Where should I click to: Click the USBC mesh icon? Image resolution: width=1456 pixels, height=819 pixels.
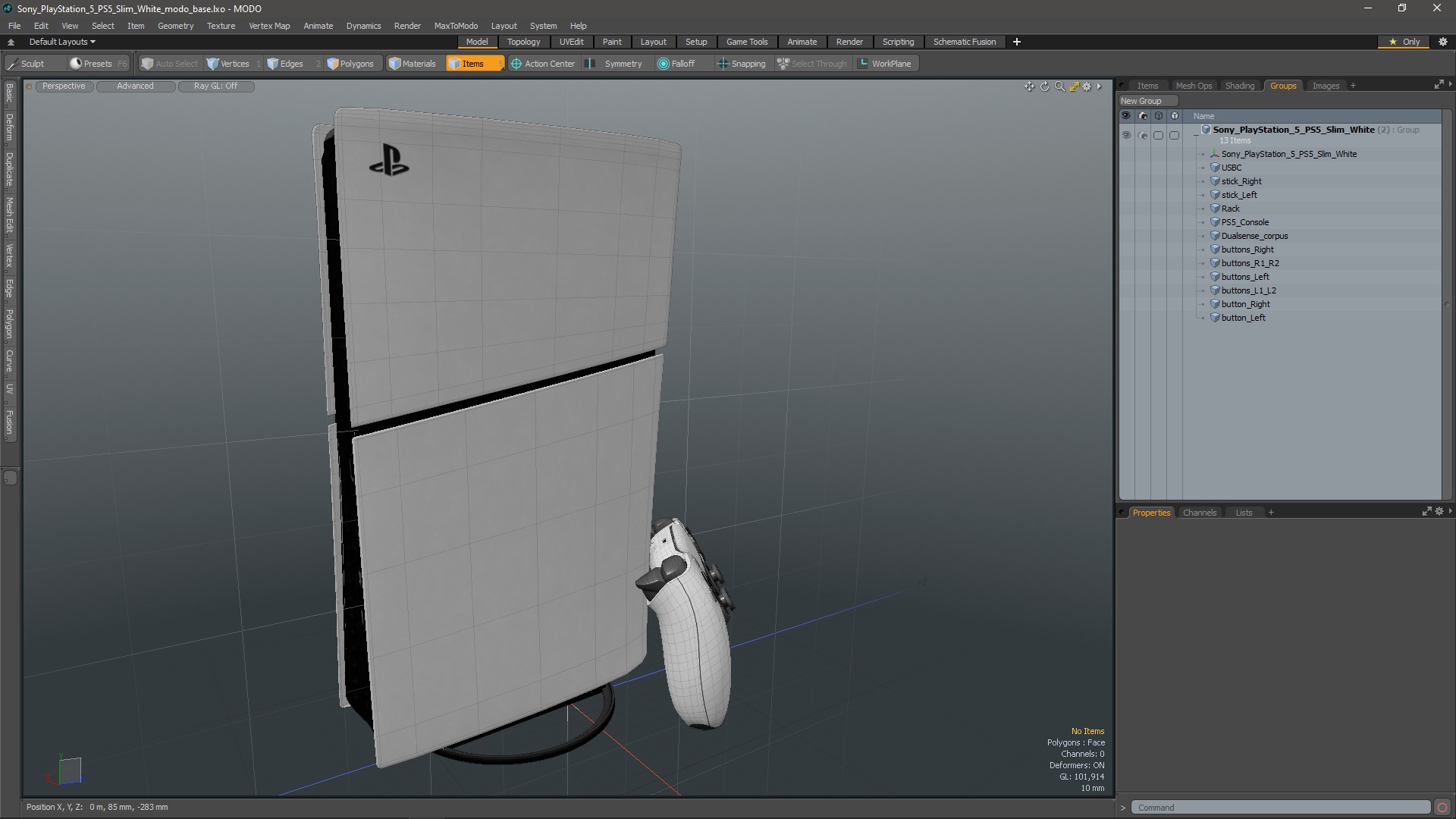coord(1215,168)
